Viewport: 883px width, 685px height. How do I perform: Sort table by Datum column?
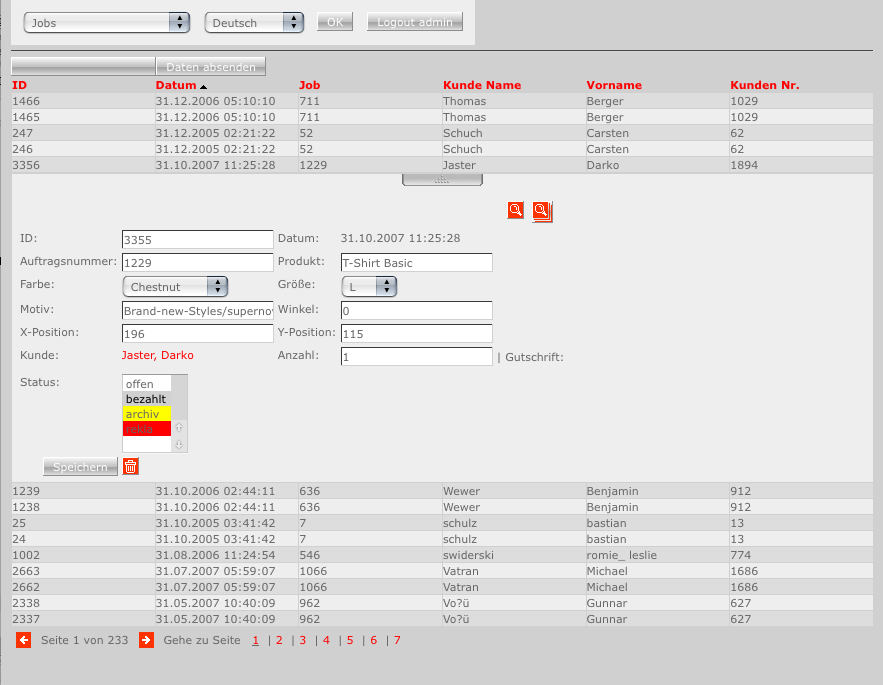coord(176,85)
